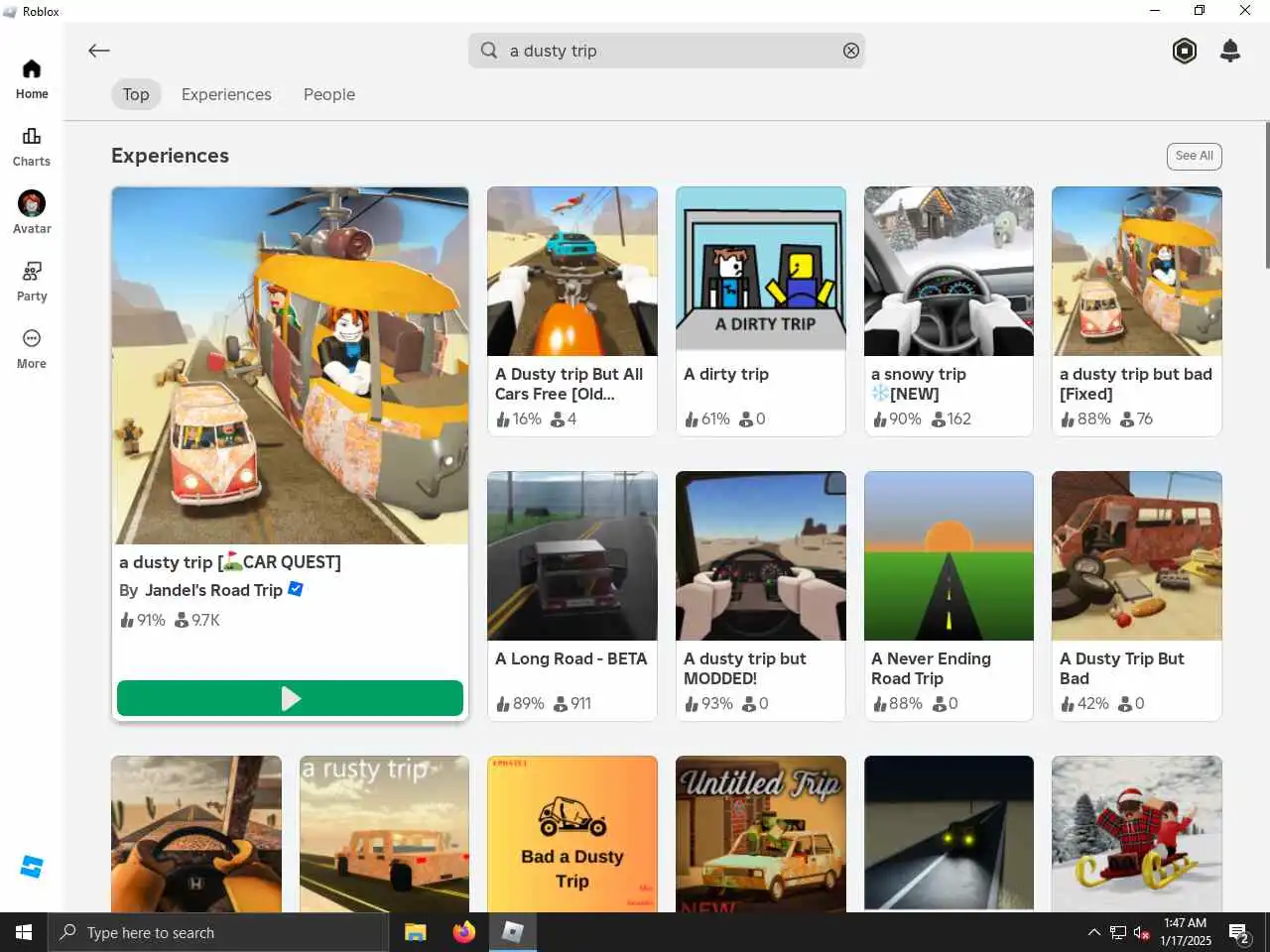Open the Robux balance icon

click(1185, 51)
